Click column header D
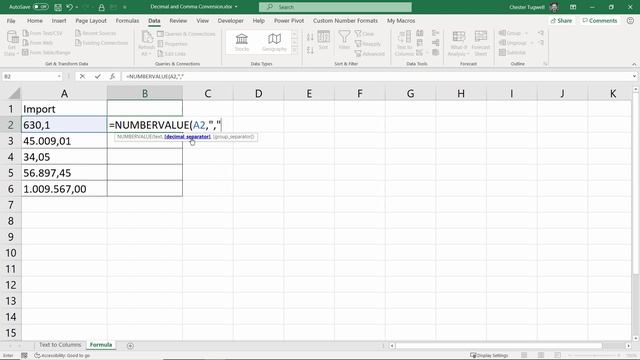Image resolution: width=640 pixels, height=360 pixels. 258,93
